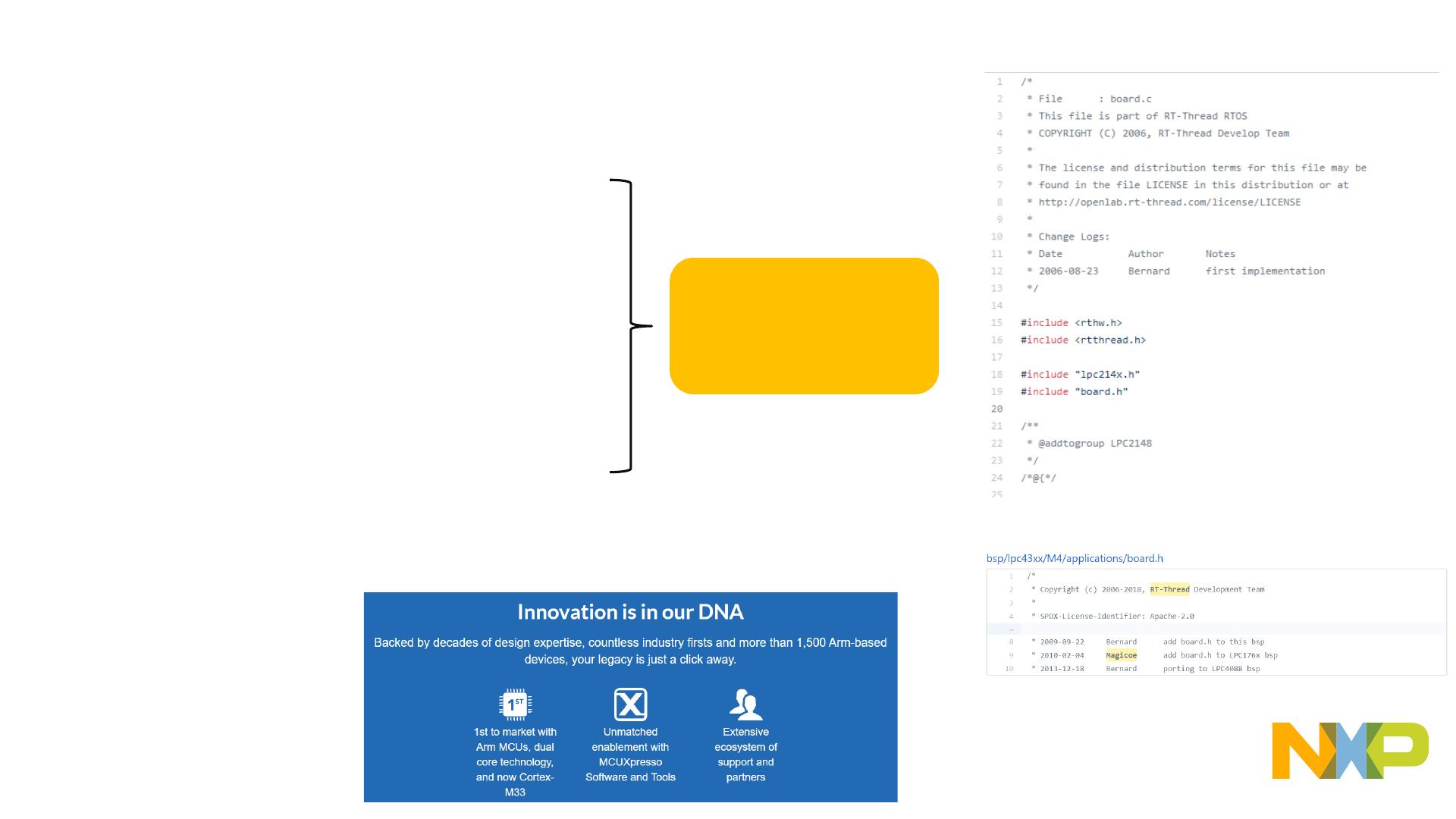Open the bsp/lpc43xx/M4/applications/board.h link
This screenshot has width=1456, height=819.
(x=1075, y=558)
